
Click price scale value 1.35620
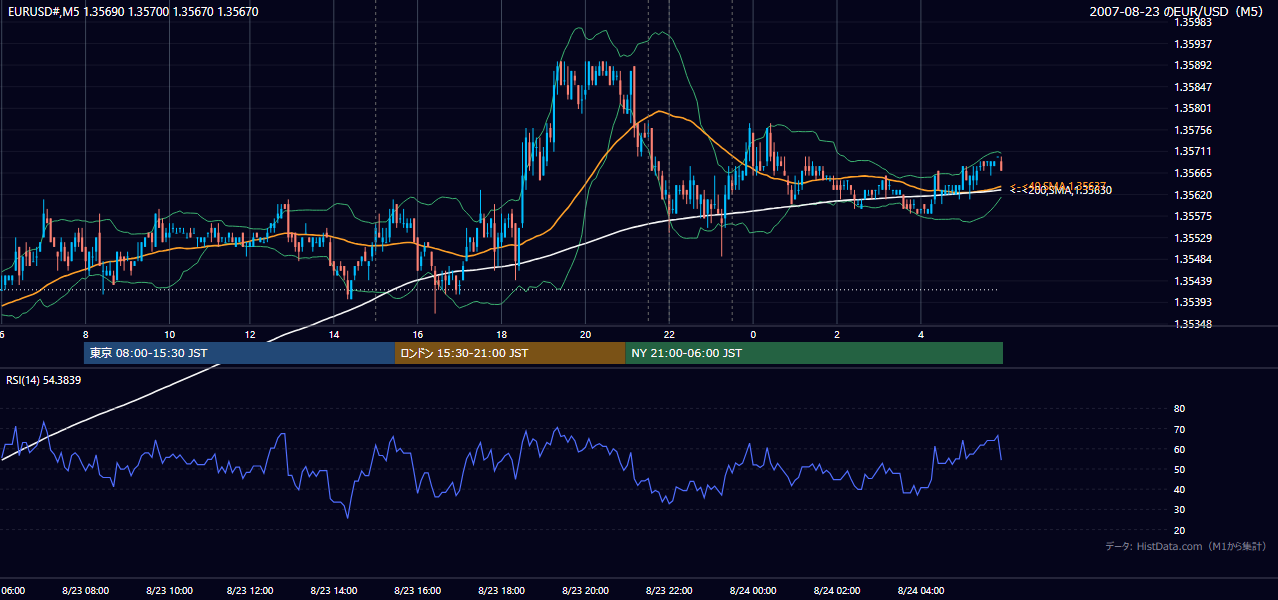point(1193,195)
